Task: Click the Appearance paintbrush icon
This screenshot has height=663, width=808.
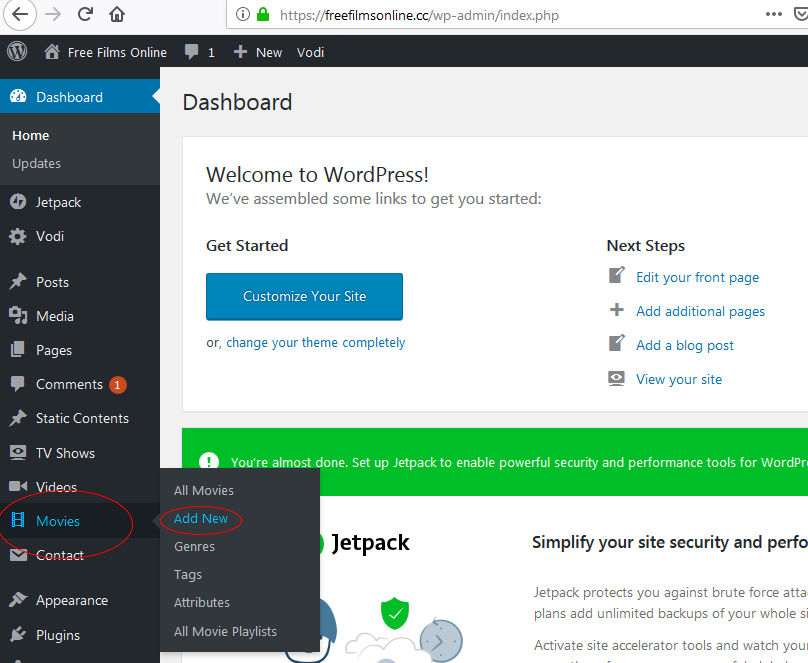Action: pyautogui.click(x=18, y=600)
